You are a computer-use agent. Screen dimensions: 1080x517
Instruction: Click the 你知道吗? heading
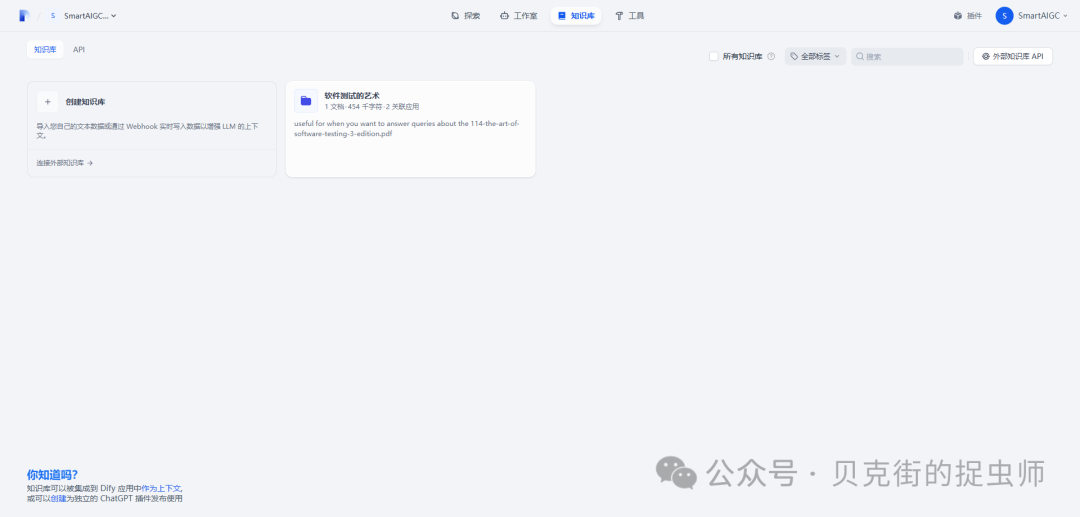(x=52, y=474)
